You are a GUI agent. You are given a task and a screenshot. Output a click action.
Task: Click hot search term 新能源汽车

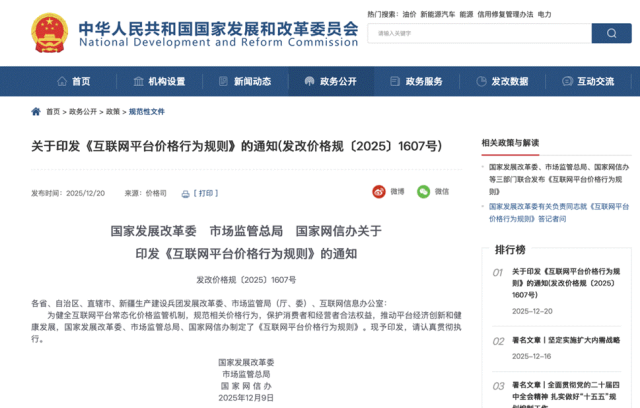point(435,15)
